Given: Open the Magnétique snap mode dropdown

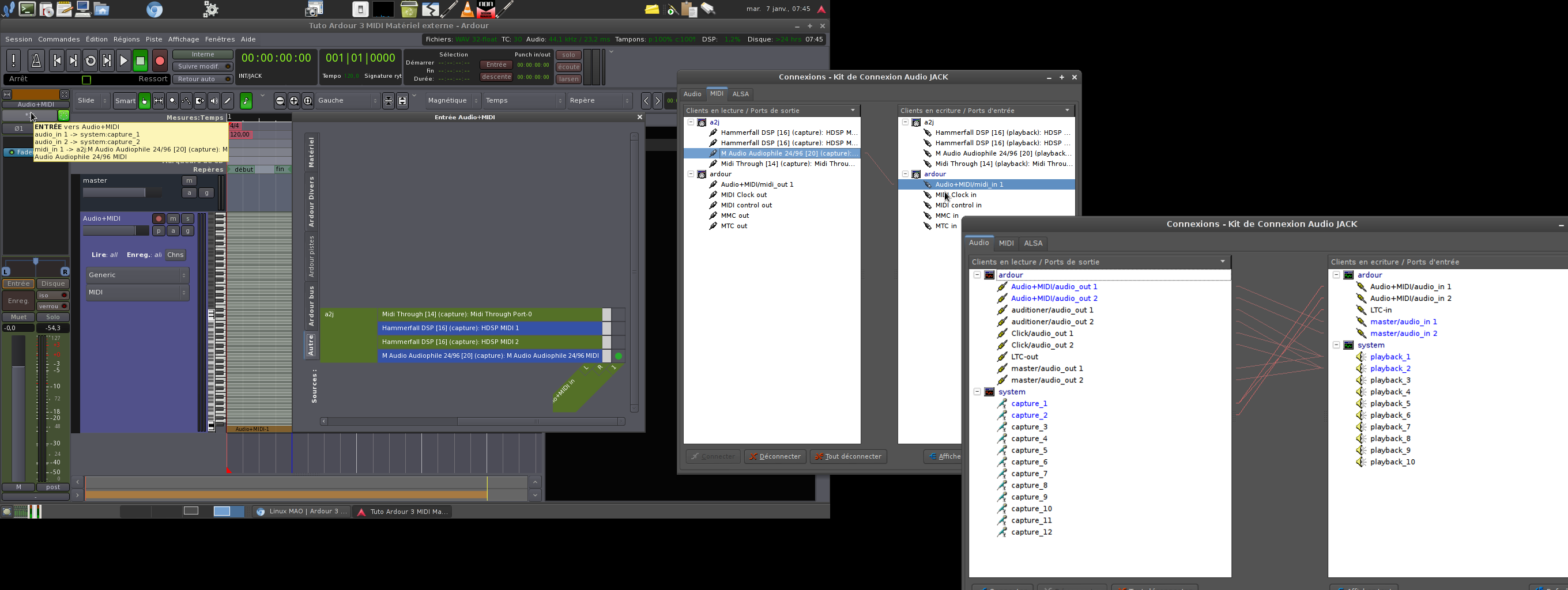Looking at the screenshot, I should point(454,101).
